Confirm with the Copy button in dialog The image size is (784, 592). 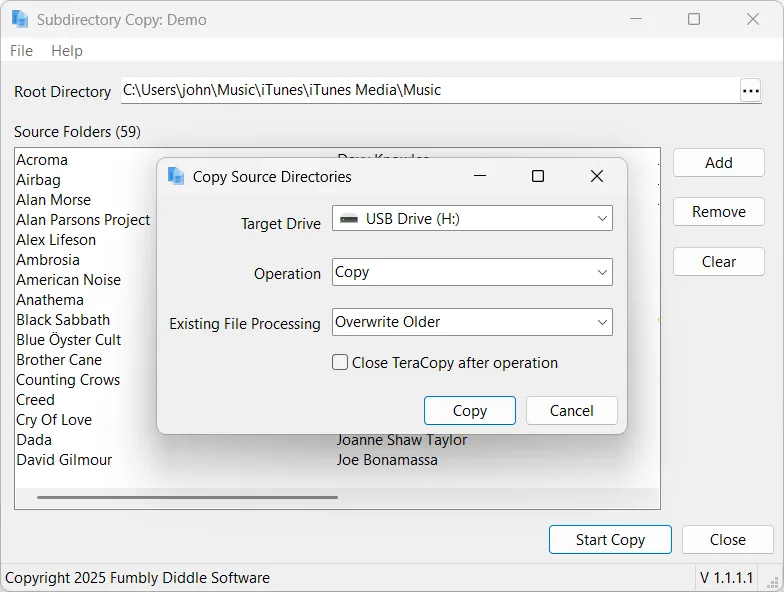coord(470,410)
